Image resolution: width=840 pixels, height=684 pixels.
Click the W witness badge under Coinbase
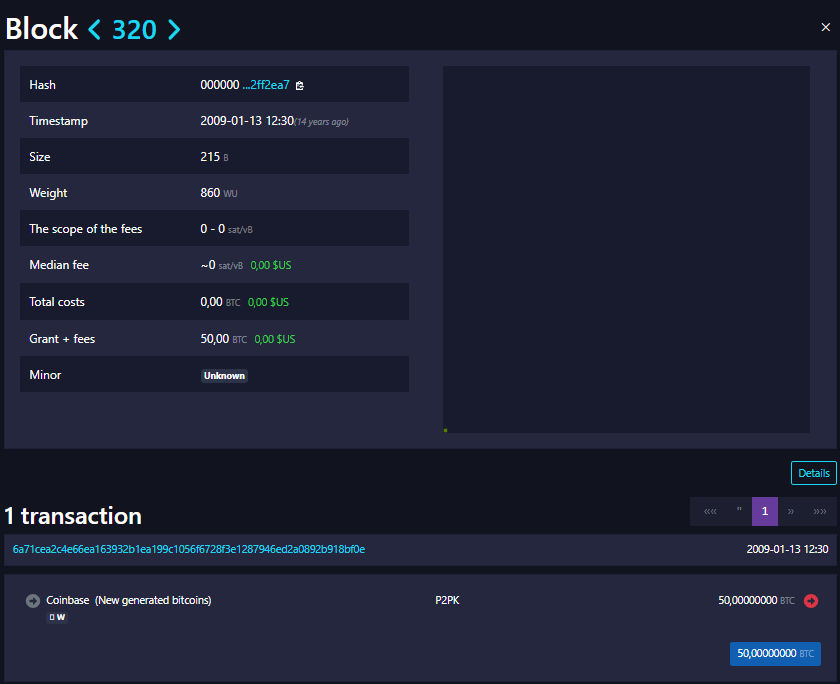pyautogui.click(x=60, y=617)
